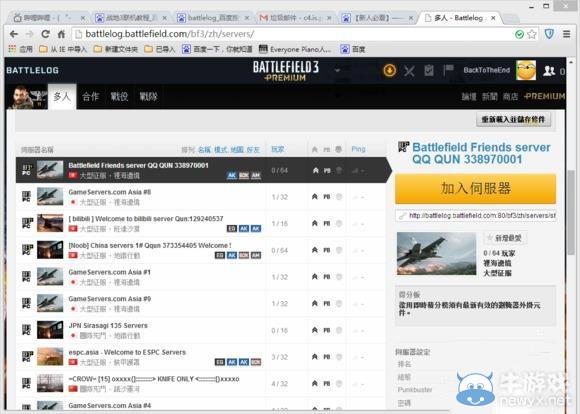The width and height of the screenshot is (580, 414).
Task: Open the crossed-swords icon in header
Action: tap(409, 70)
